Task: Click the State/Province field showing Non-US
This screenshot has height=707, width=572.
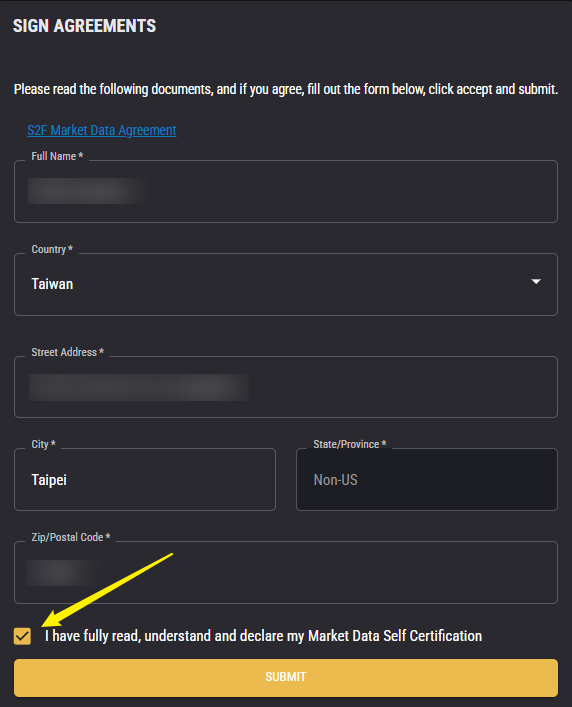Action: pyautogui.click(x=426, y=479)
